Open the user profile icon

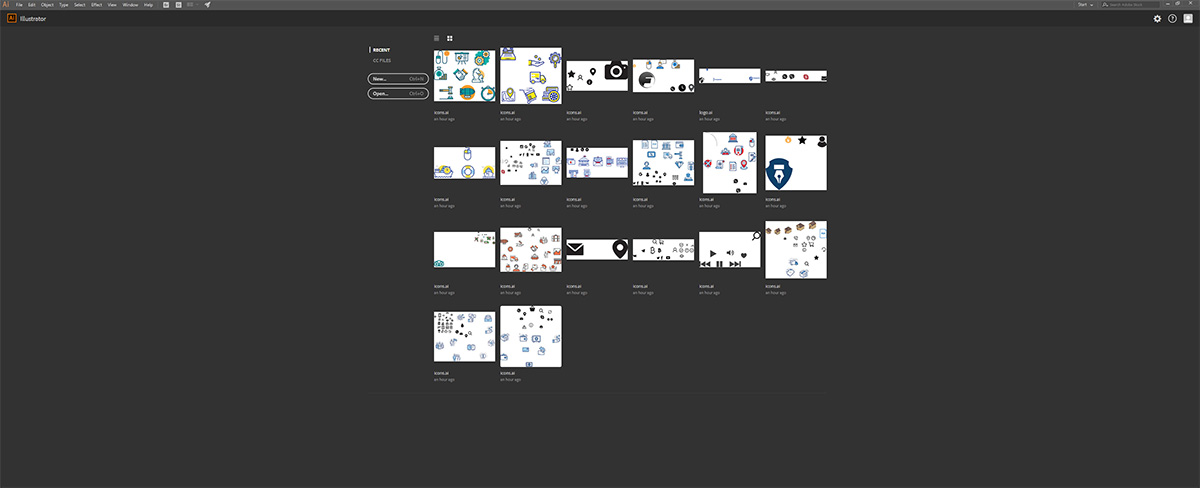tap(1188, 18)
